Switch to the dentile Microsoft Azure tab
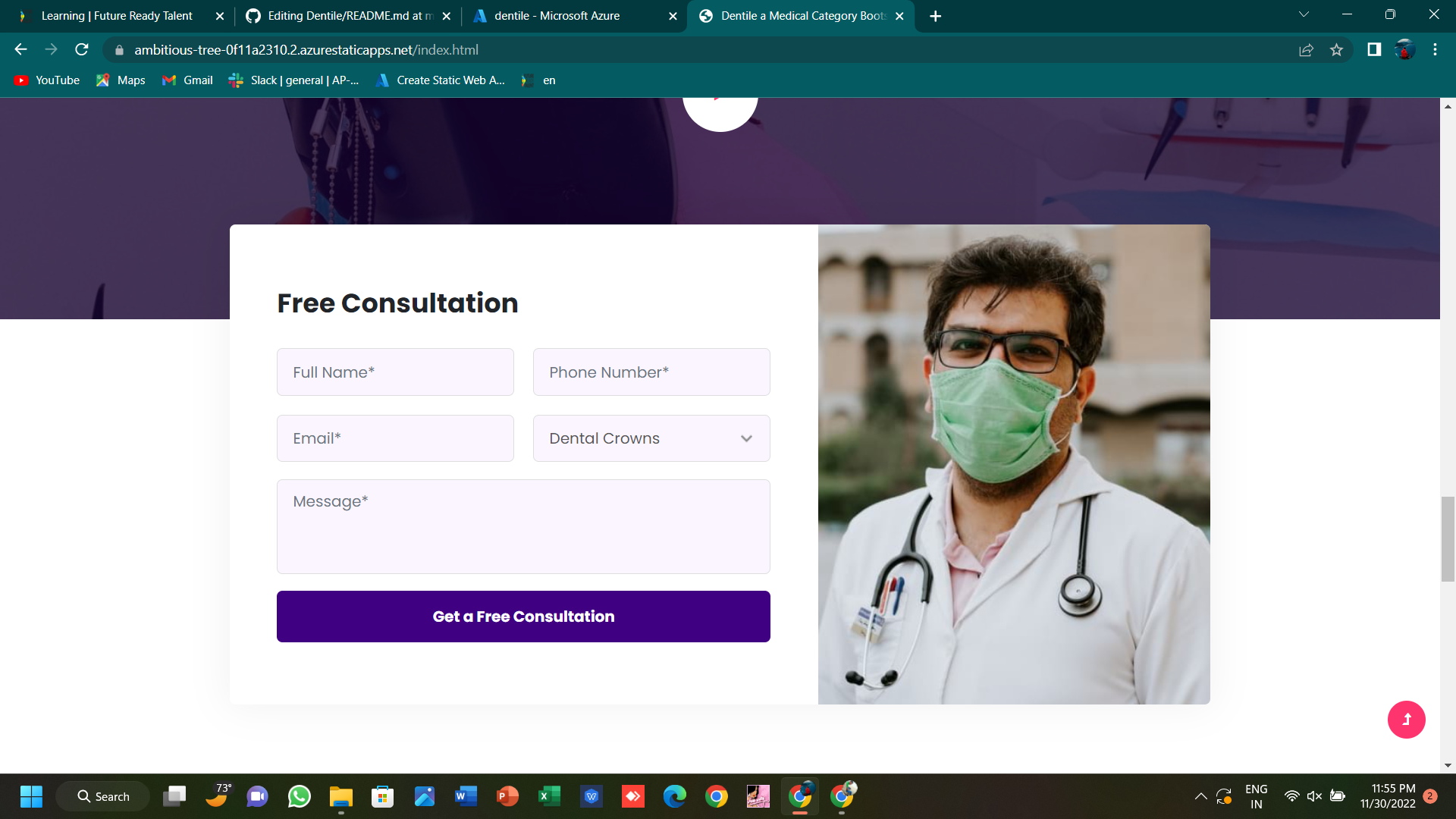The image size is (1456, 819). (556, 15)
